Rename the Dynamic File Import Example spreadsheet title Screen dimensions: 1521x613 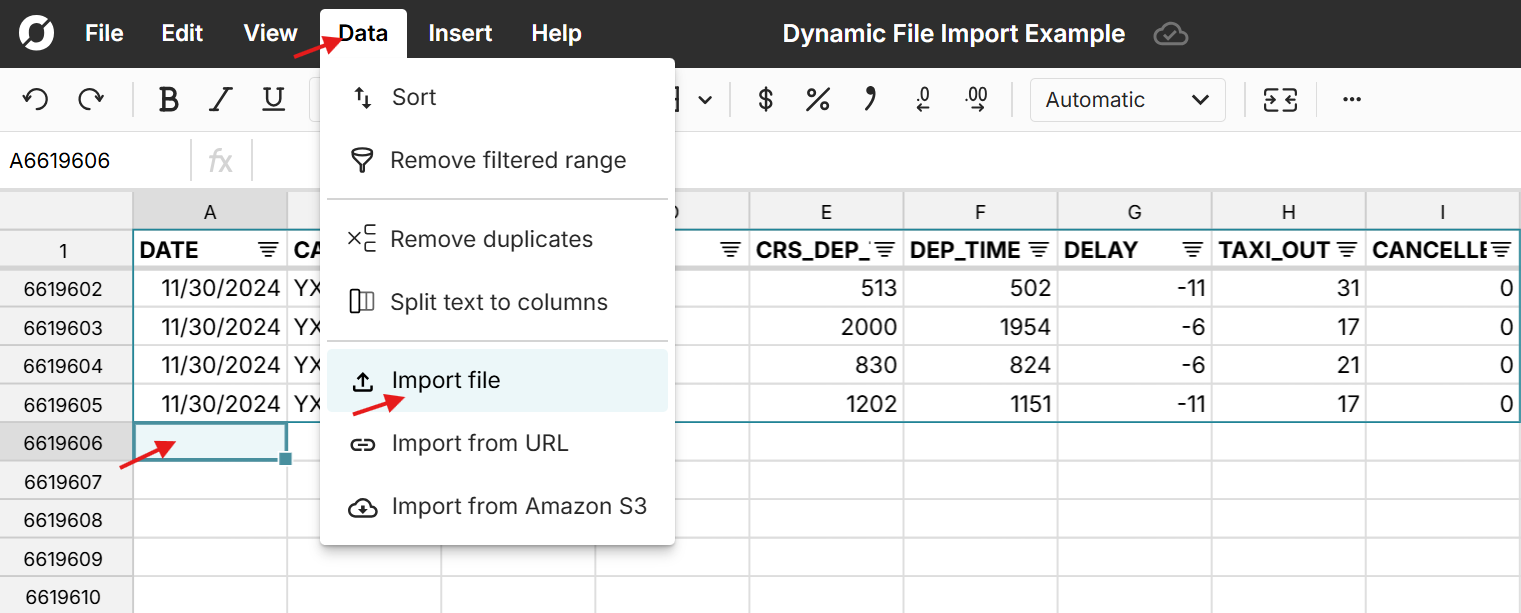tap(953, 33)
